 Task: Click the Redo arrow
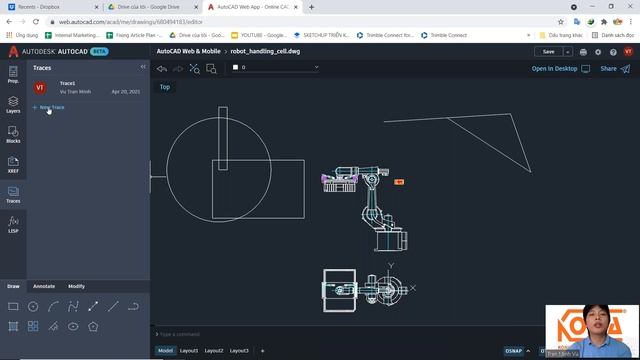178,69
